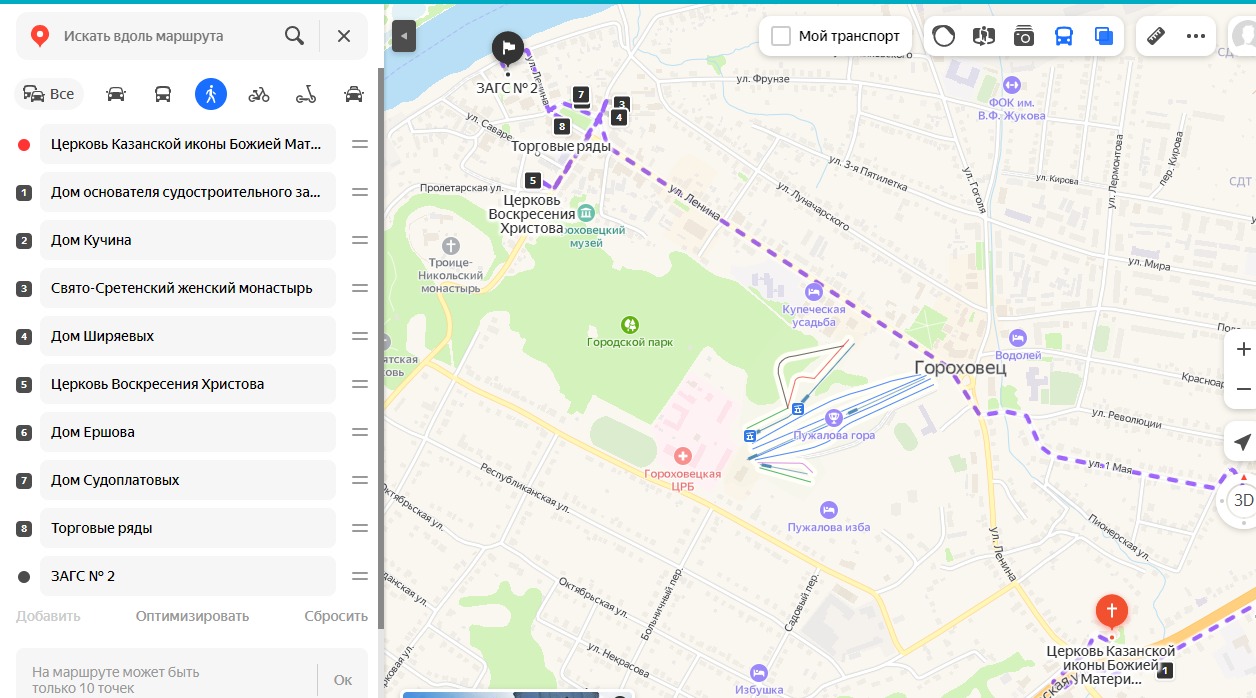Open the Троице-Никольский монастырь map icon
The image size is (1256, 698).
451,245
